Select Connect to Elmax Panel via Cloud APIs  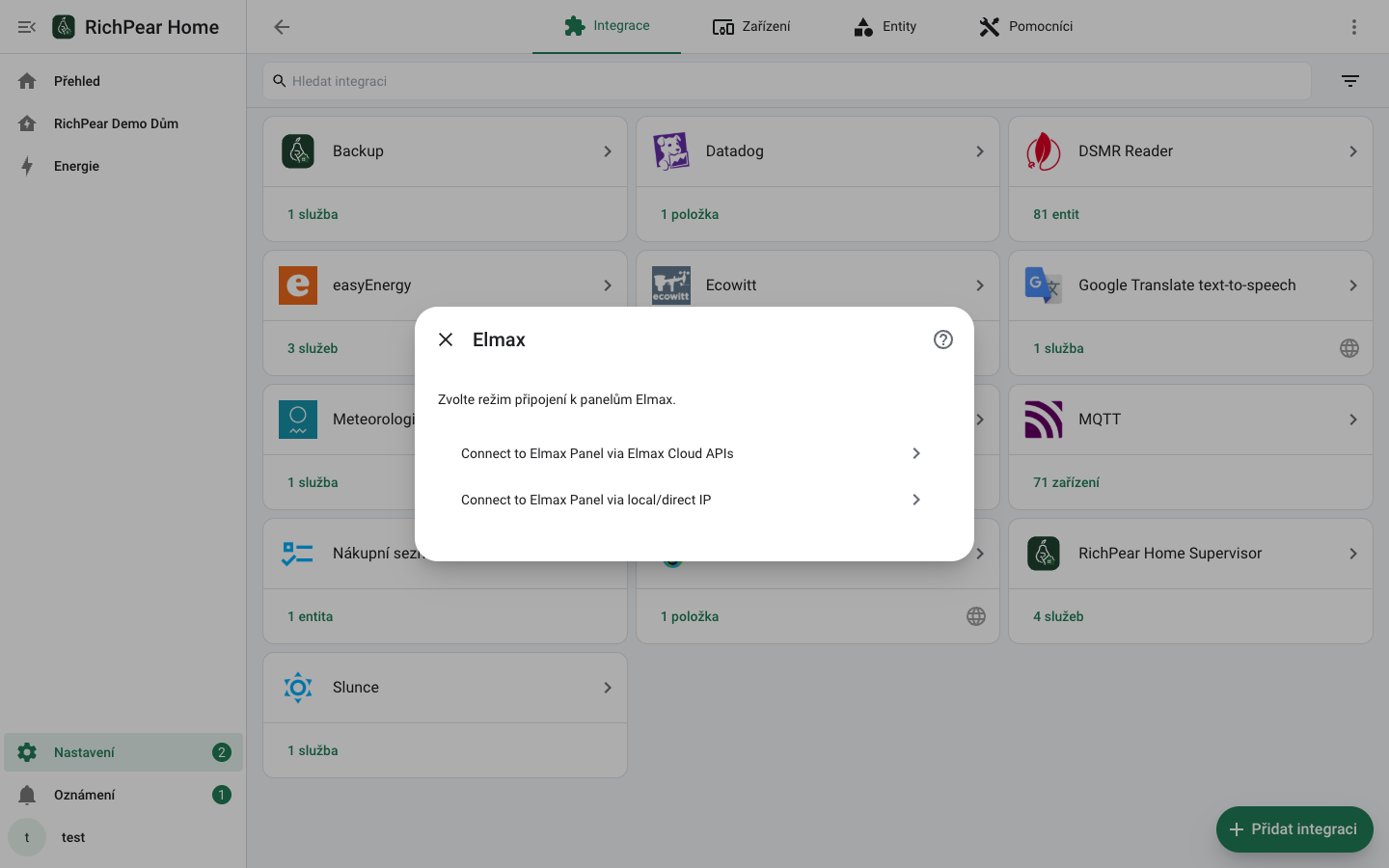[694, 453]
